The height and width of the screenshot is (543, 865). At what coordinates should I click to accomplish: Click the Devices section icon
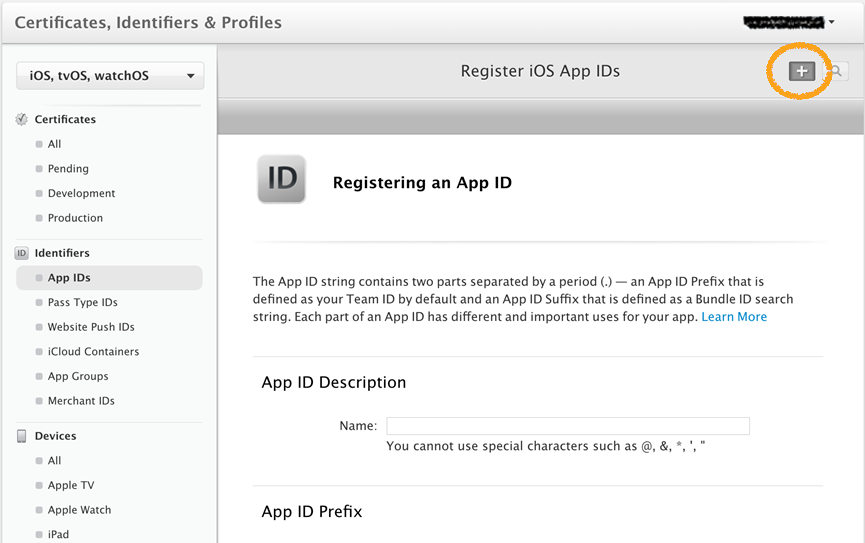click(22, 436)
